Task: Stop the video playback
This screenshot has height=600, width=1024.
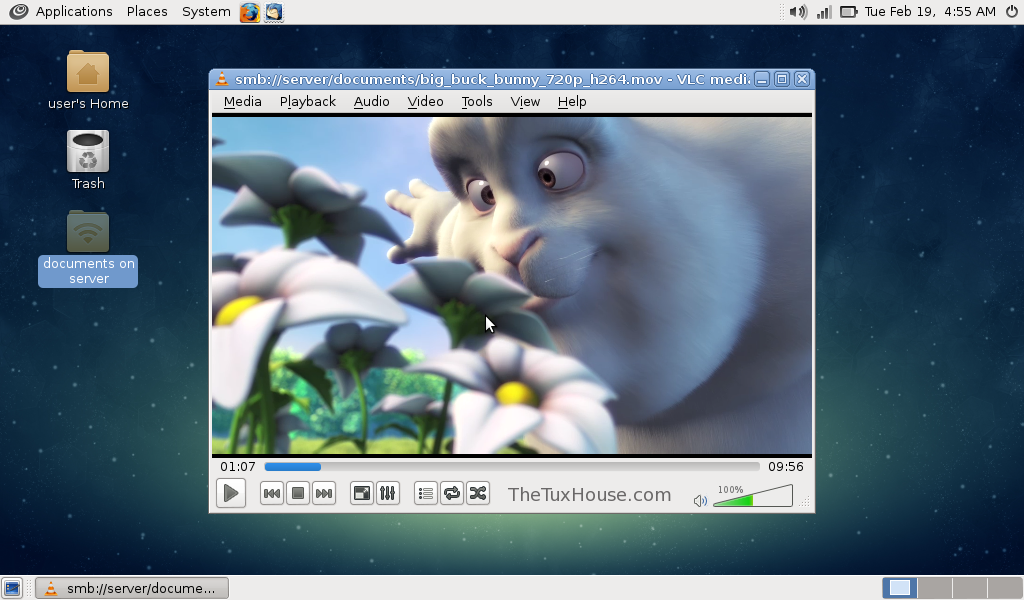Action: [298, 494]
